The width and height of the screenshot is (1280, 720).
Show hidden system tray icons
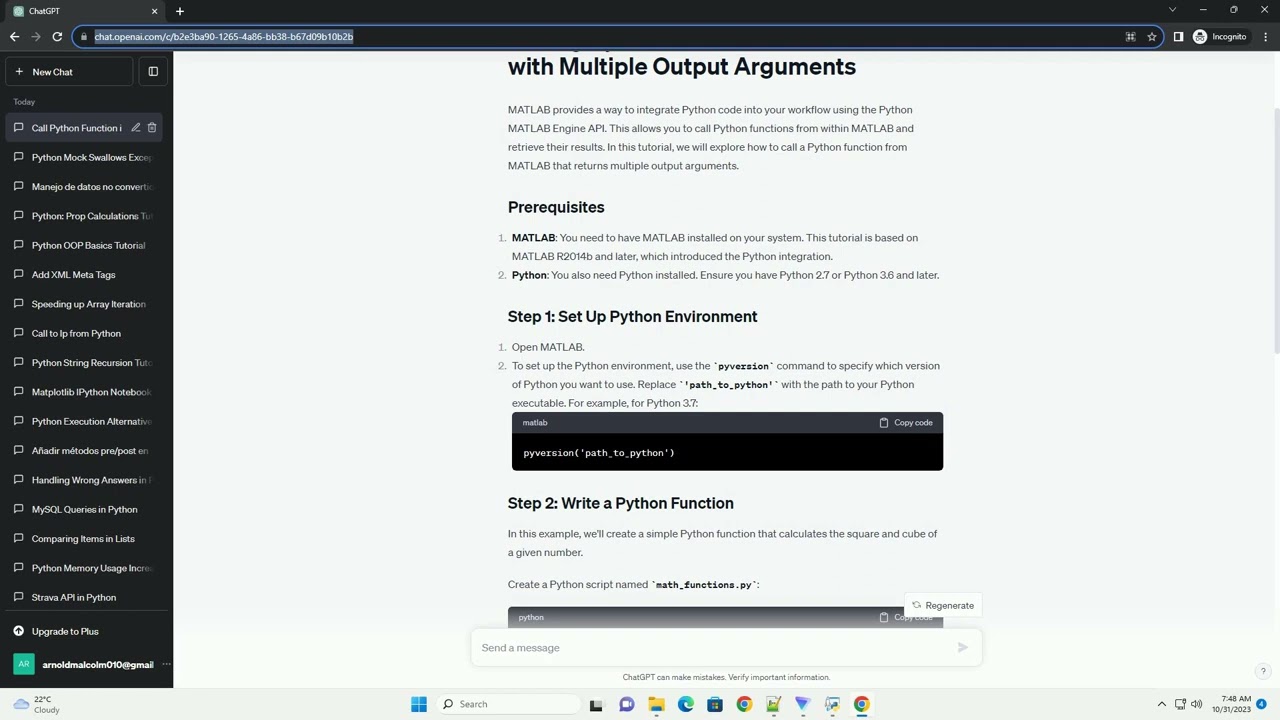[x=1161, y=704]
